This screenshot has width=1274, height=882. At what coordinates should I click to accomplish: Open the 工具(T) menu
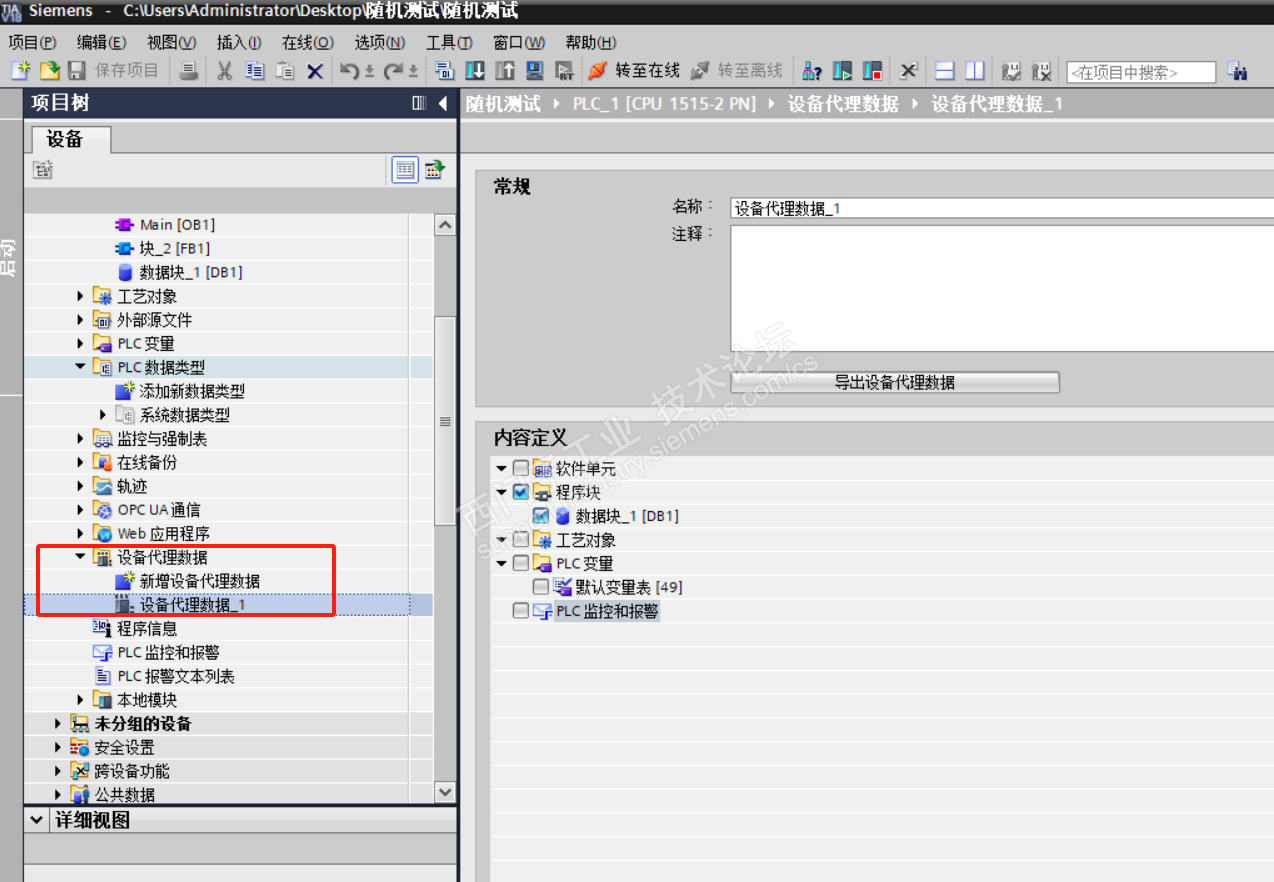449,42
